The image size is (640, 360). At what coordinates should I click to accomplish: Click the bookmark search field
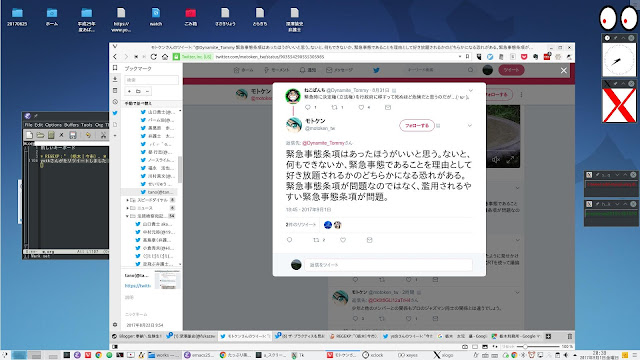[x=151, y=80]
